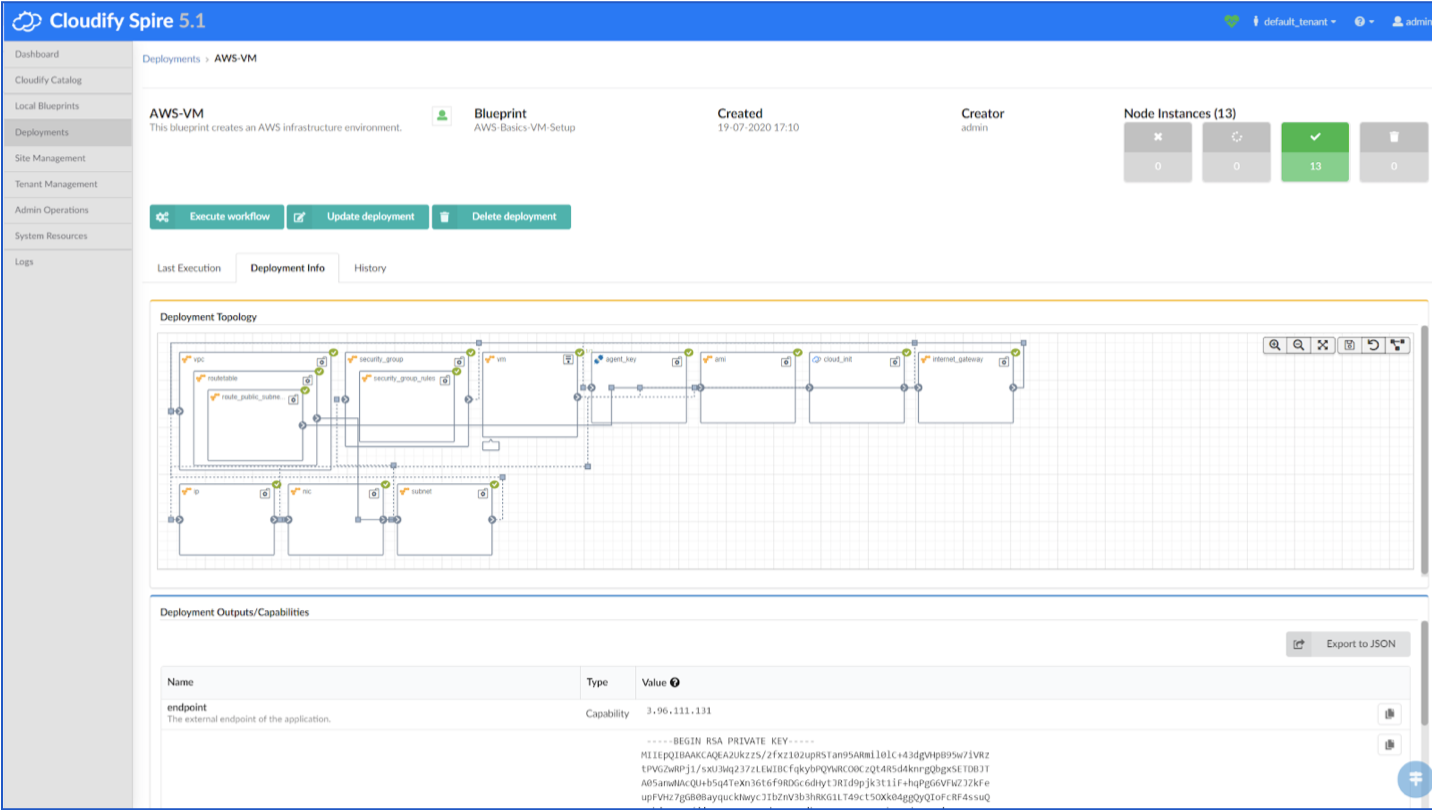Viewport: 1432px width, 810px height.
Task: Revert topology layout changes
Action: pyautogui.click(x=1373, y=345)
